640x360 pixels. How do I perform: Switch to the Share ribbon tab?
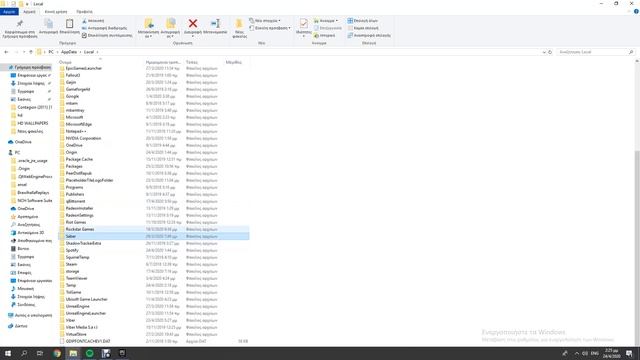pyautogui.click(x=56, y=12)
